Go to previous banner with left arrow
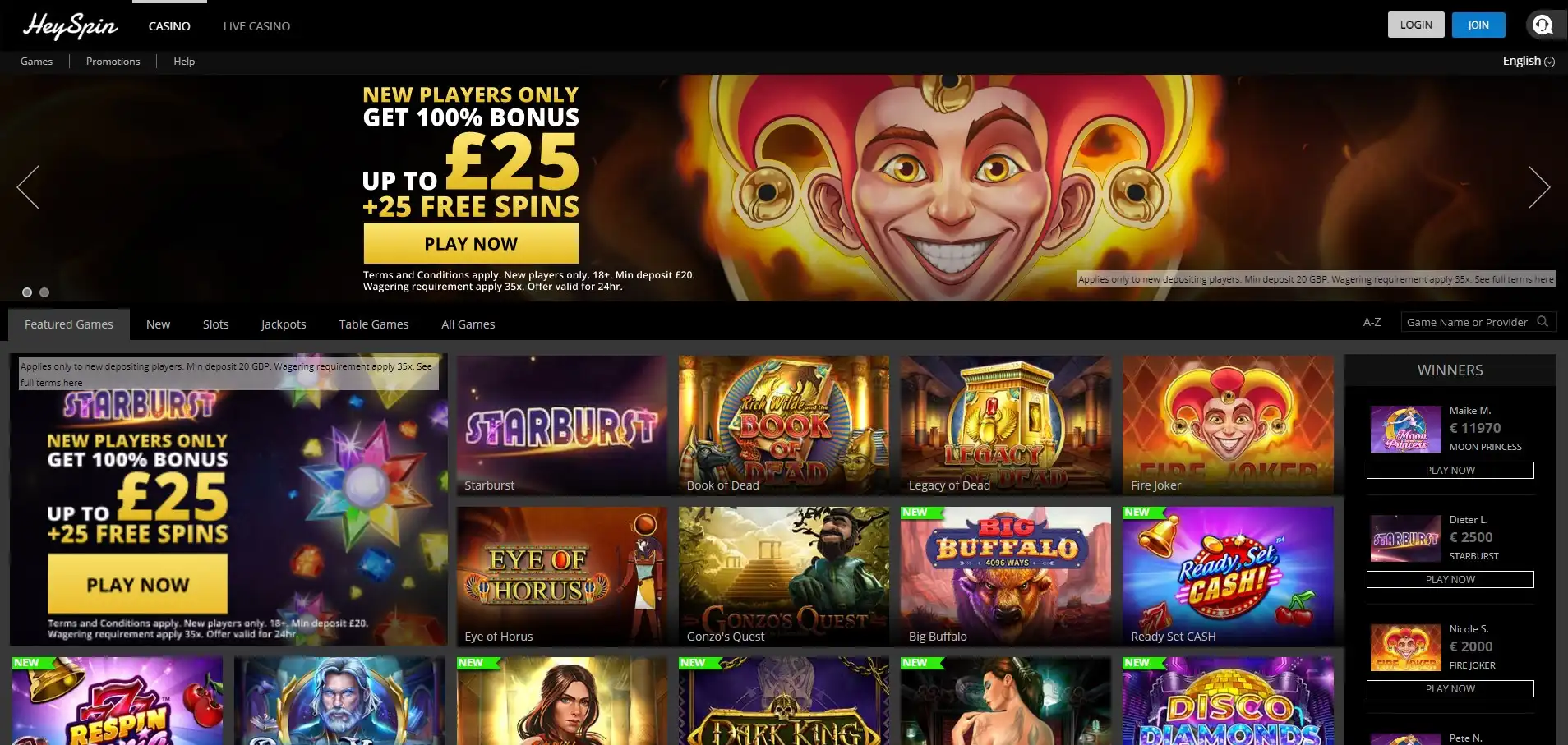 (28, 187)
